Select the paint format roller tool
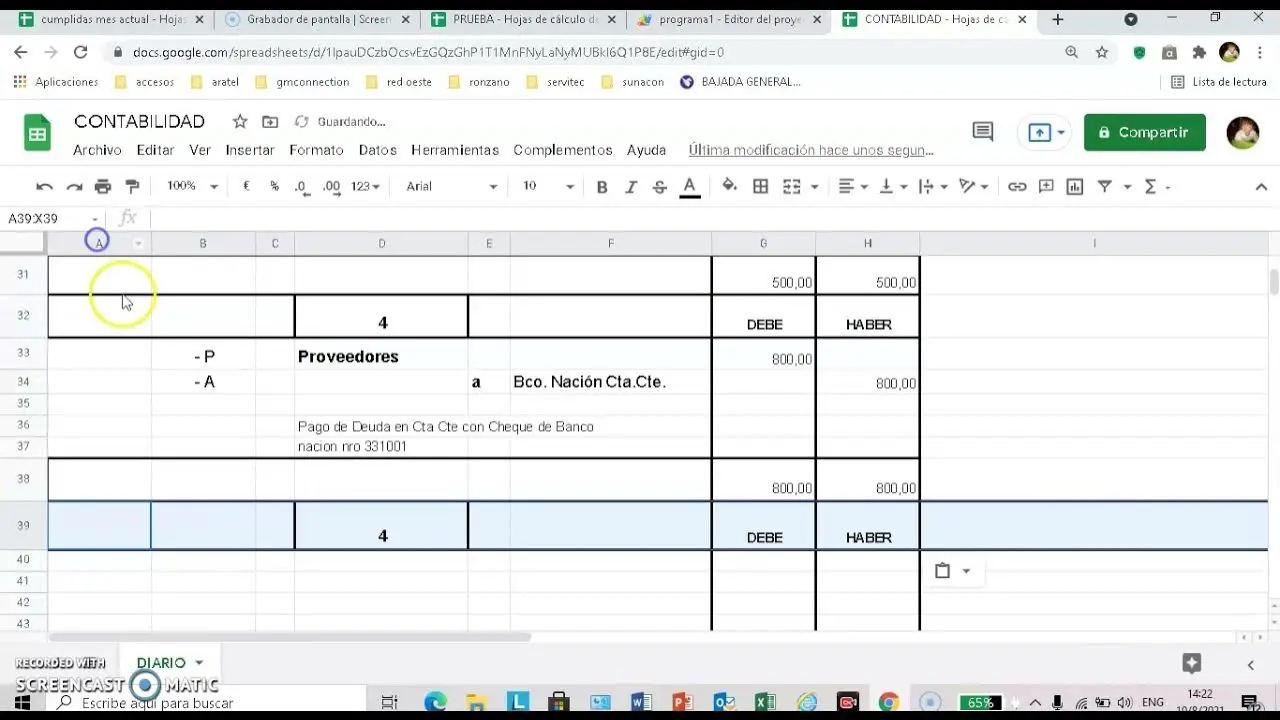The image size is (1280, 720). [x=132, y=187]
